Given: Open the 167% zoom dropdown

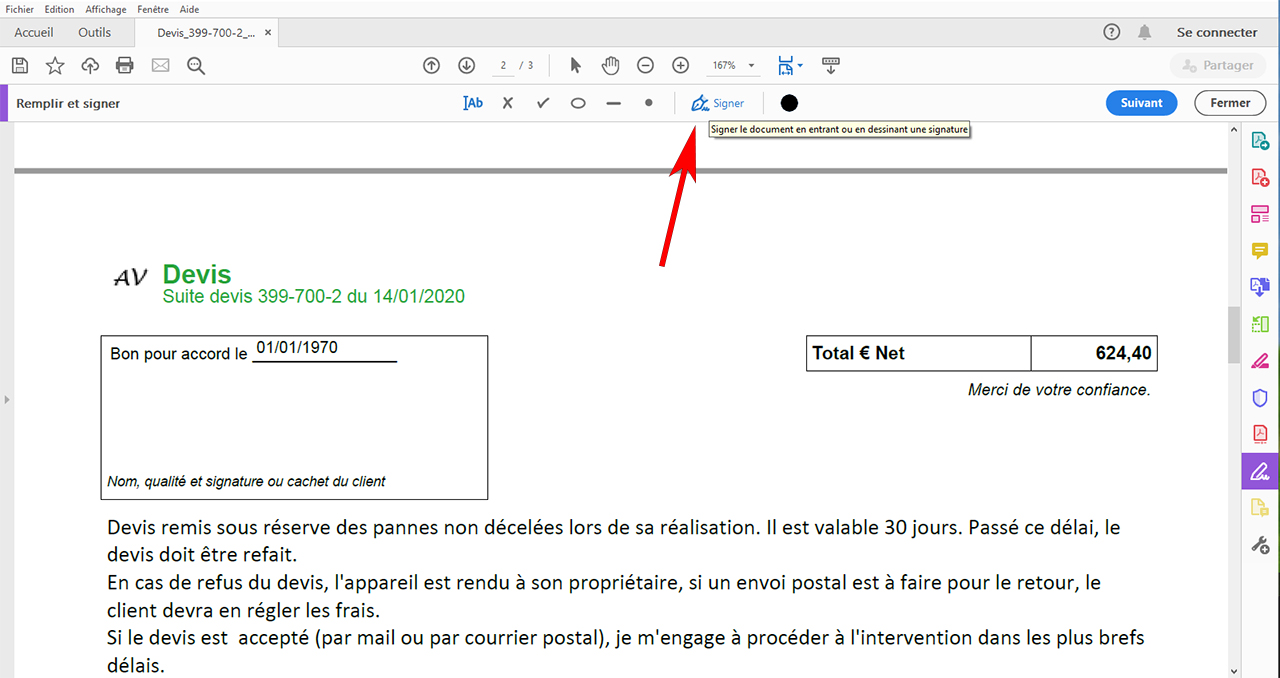Looking at the screenshot, I should coord(733,66).
